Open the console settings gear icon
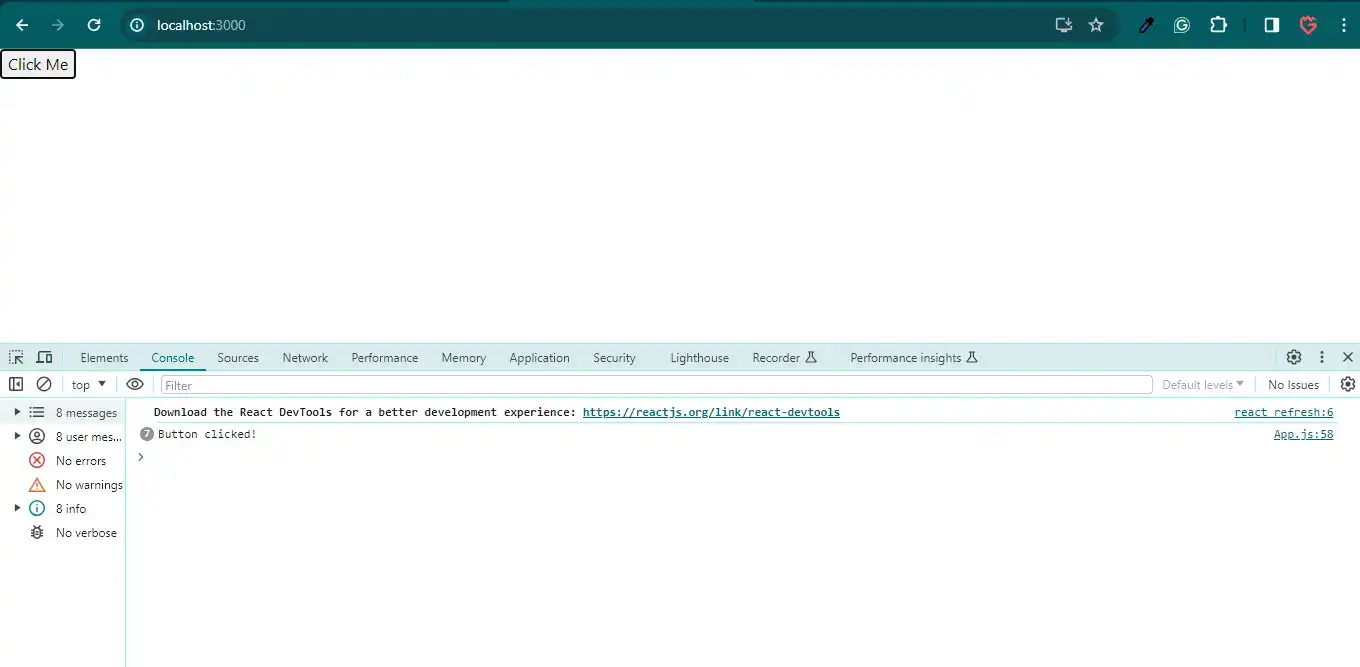Image resolution: width=1360 pixels, height=667 pixels. (x=1347, y=384)
